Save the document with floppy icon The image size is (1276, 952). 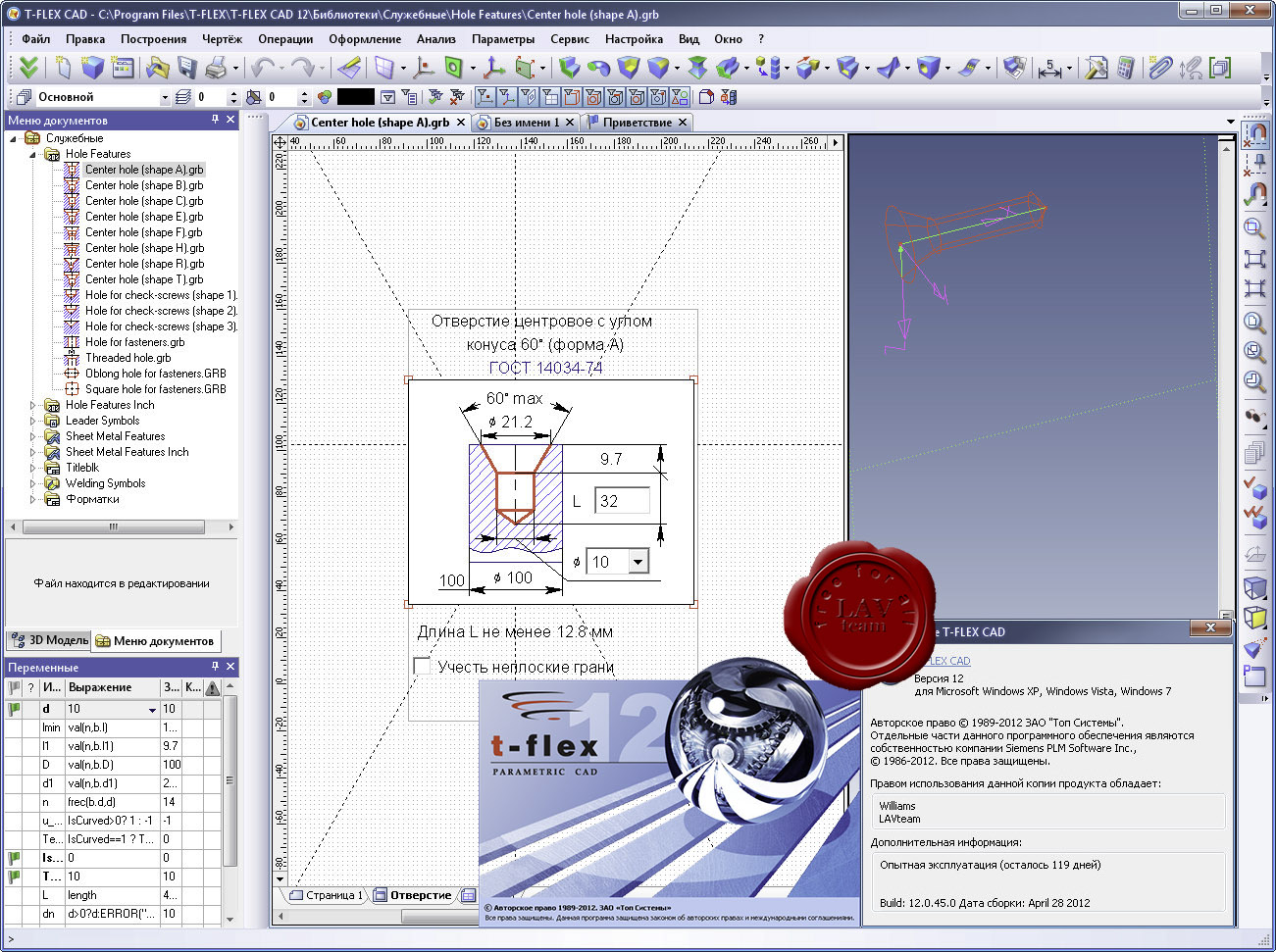coord(186,68)
